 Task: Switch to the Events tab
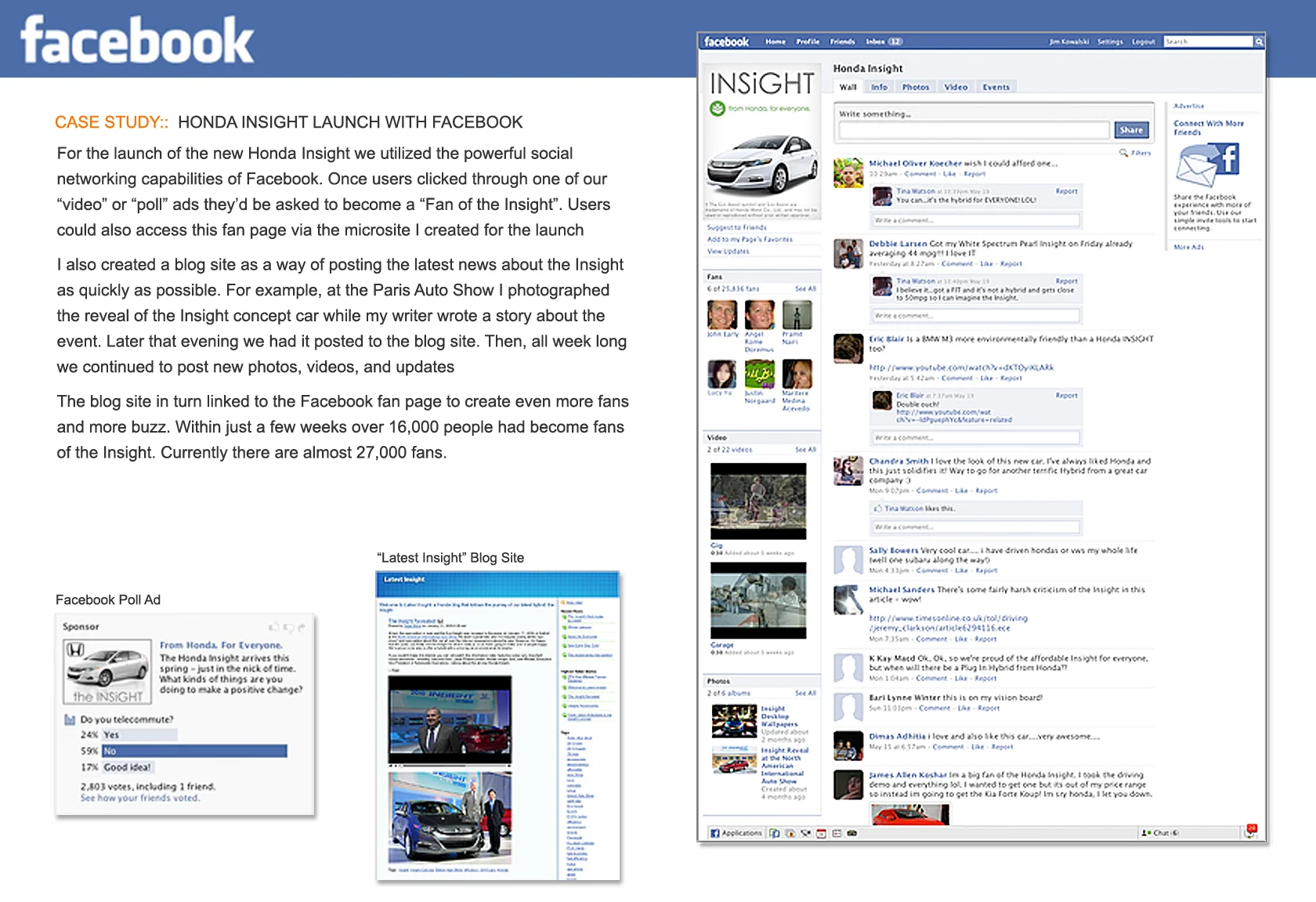point(996,87)
